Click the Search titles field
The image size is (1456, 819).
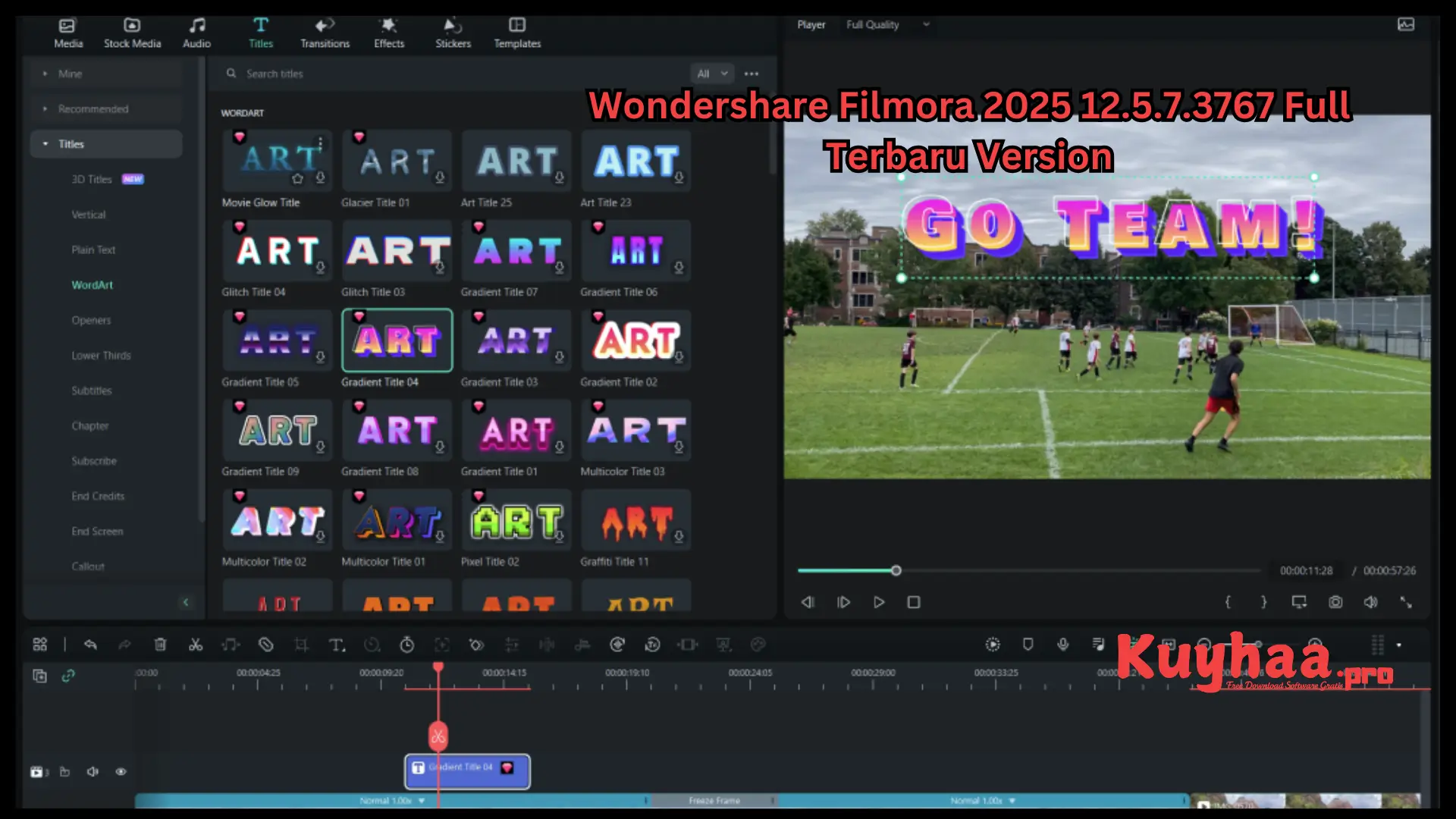click(455, 74)
